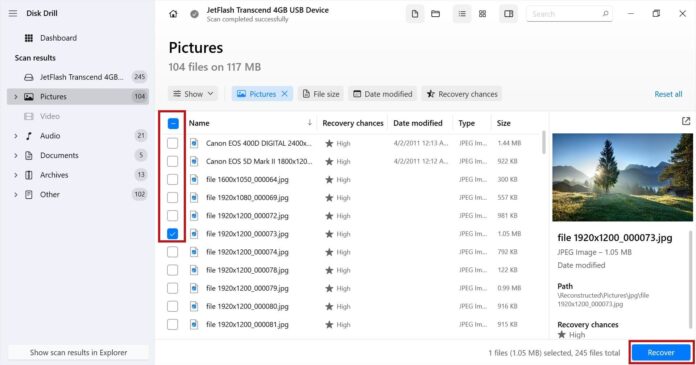The height and width of the screenshot is (365, 696).
Task: Select JetFlash Transcend 4GB scan result
Action: tap(78, 77)
